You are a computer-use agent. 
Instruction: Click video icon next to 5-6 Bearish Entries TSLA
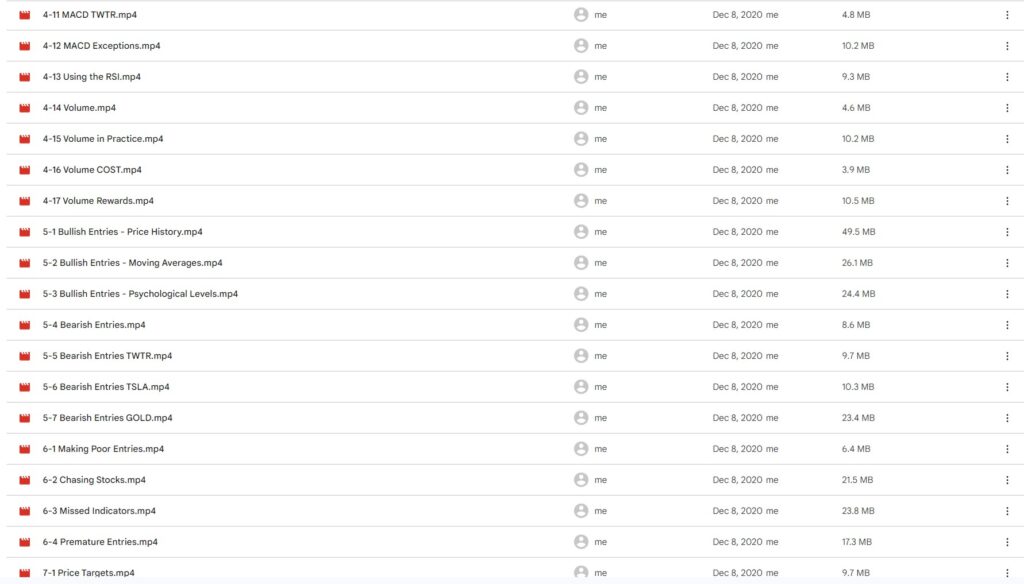tap(25, 387)
